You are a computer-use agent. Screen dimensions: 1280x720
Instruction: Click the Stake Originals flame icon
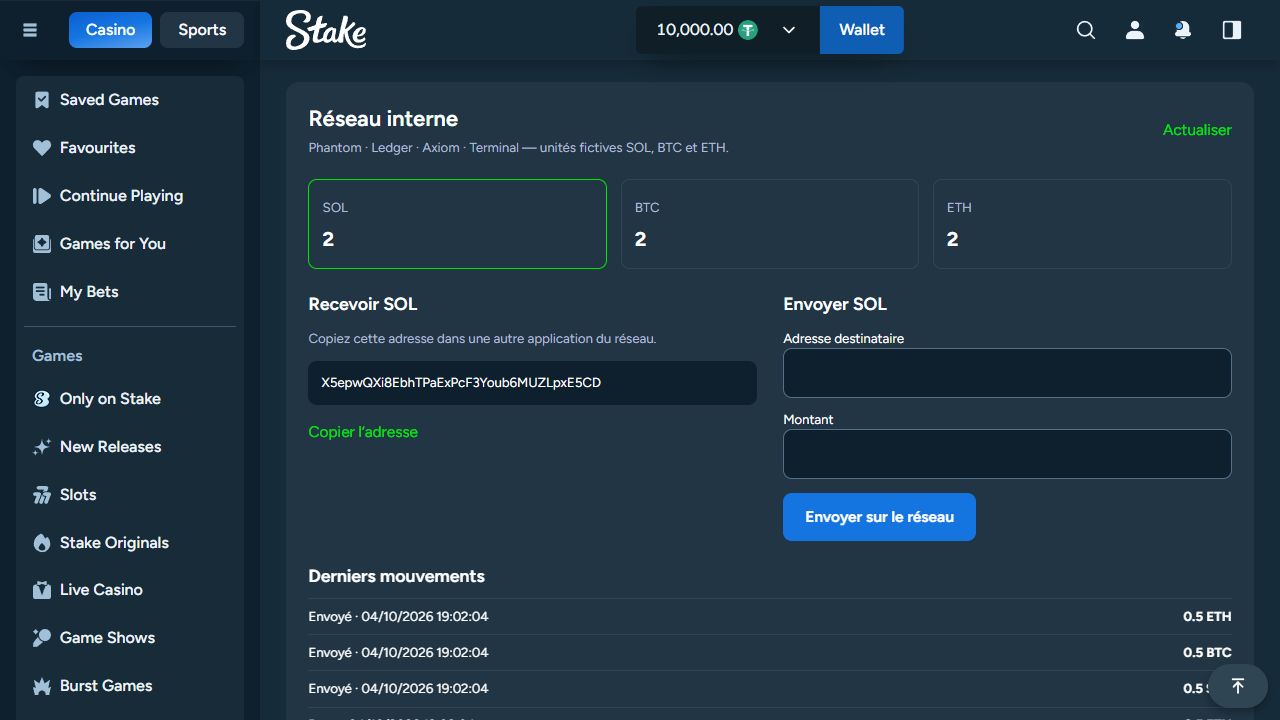point(42,543)
